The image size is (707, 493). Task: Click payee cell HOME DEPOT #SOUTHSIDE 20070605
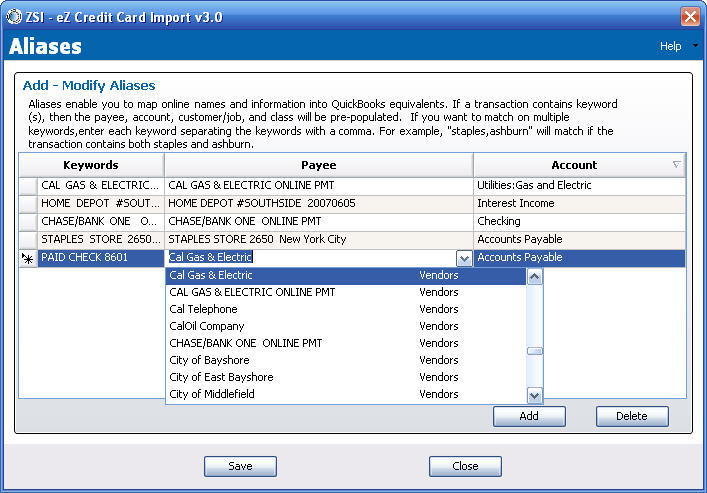(319, 204)
